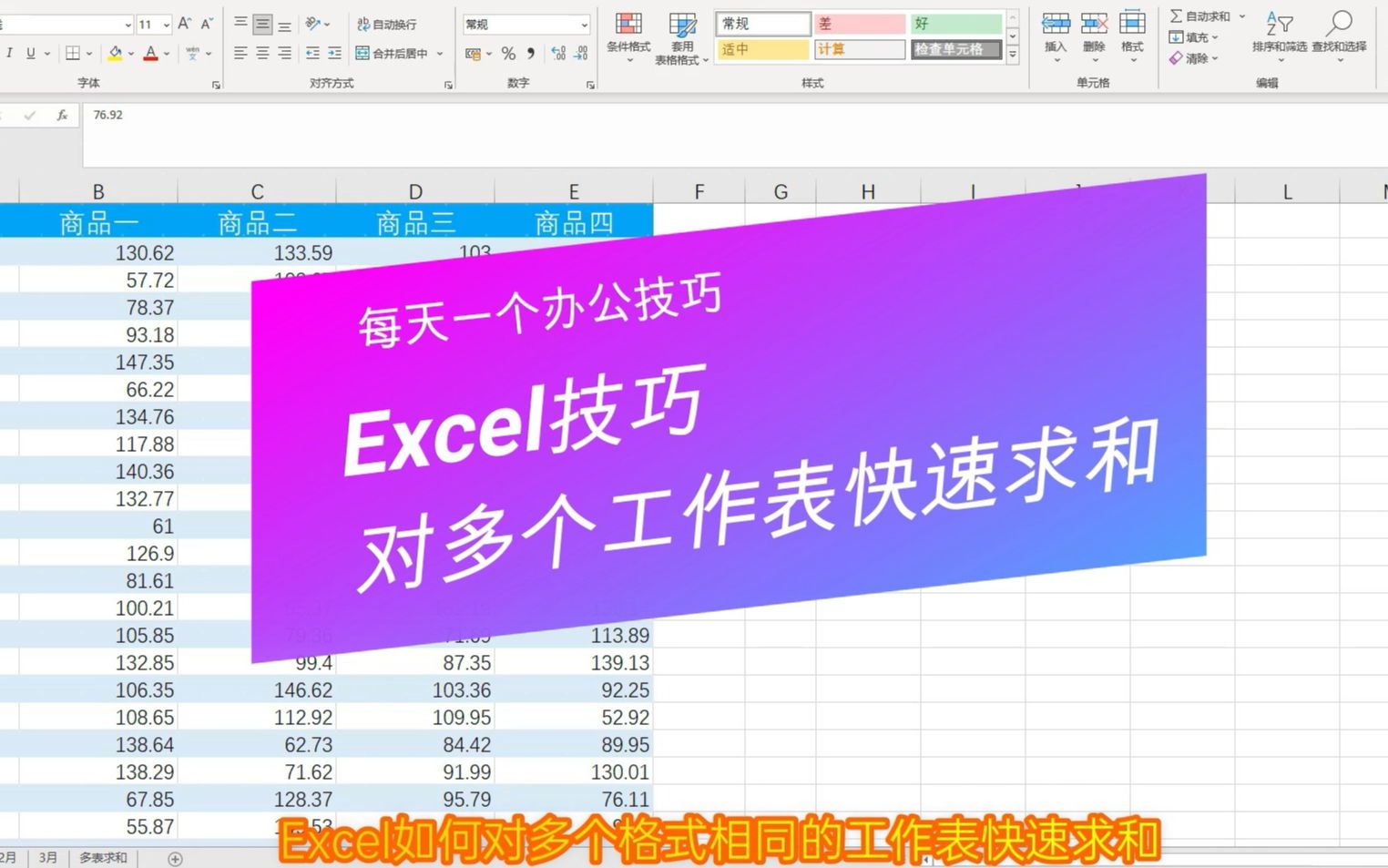Open 对齐方式 alignment dialog launcher
Image resolution: width=1388 pixels, height=868 pixels.
coord(448,85)
